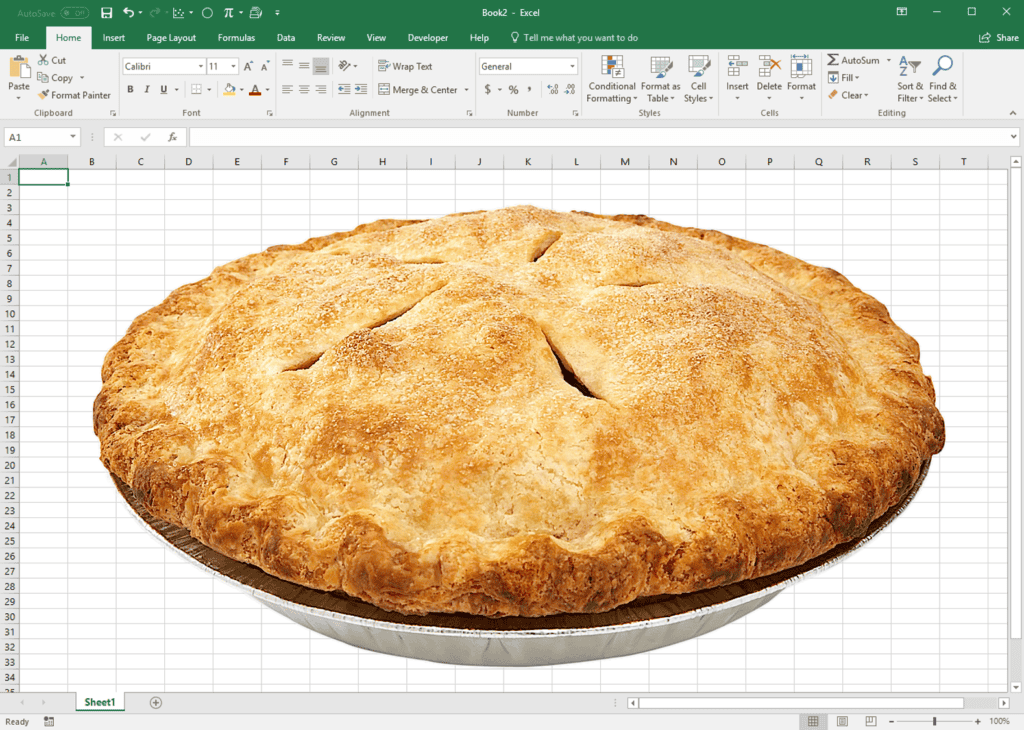
Task: Align text to the left
Action: point(287,89)
